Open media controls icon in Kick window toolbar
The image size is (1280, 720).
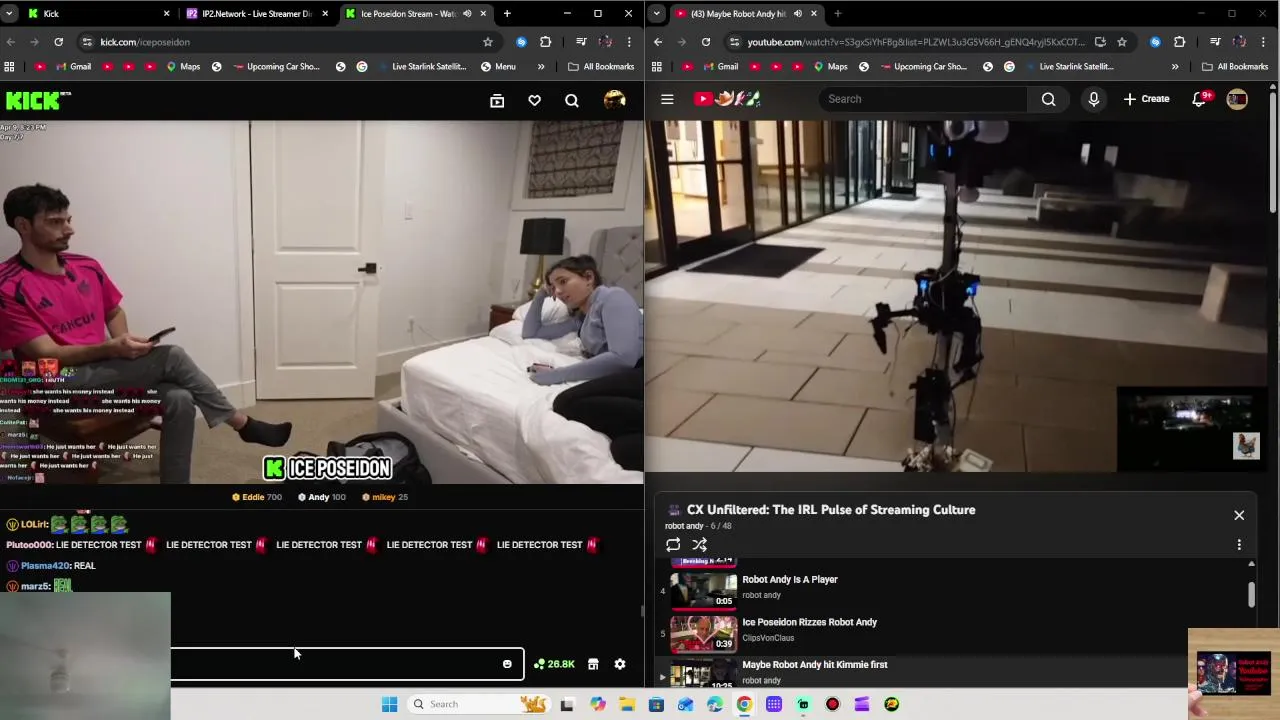[581, 42]
